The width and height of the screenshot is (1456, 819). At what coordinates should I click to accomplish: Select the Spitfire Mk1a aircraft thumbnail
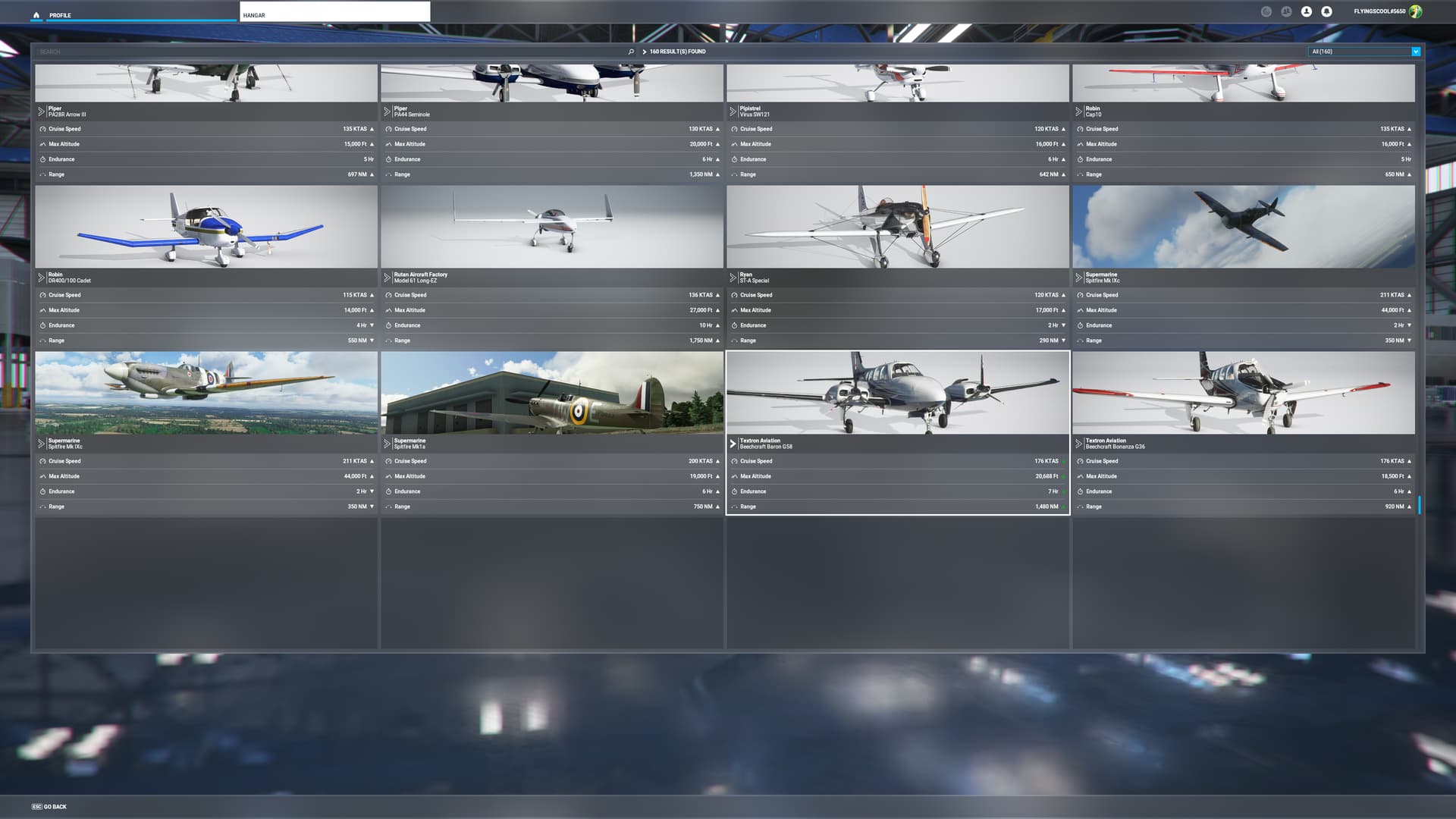coord(552,393)
